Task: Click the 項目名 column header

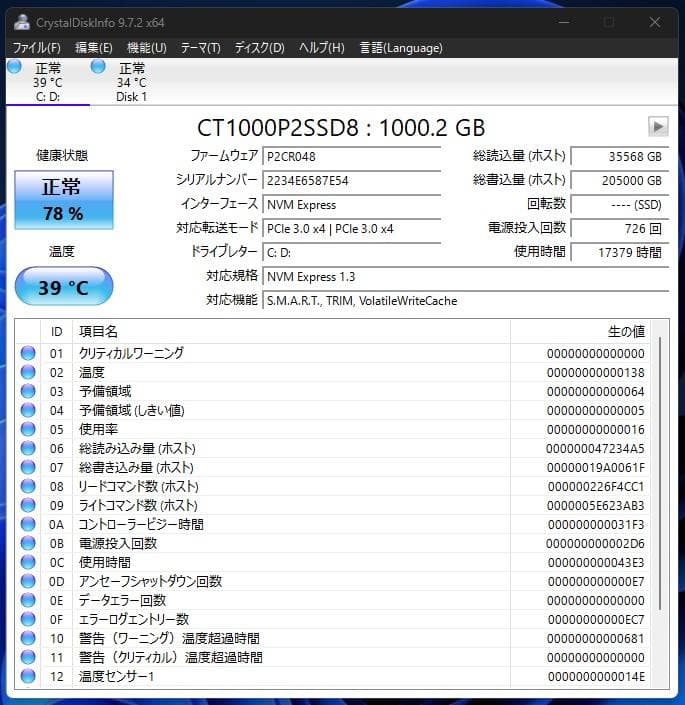Action: click(x=291, y=332)
